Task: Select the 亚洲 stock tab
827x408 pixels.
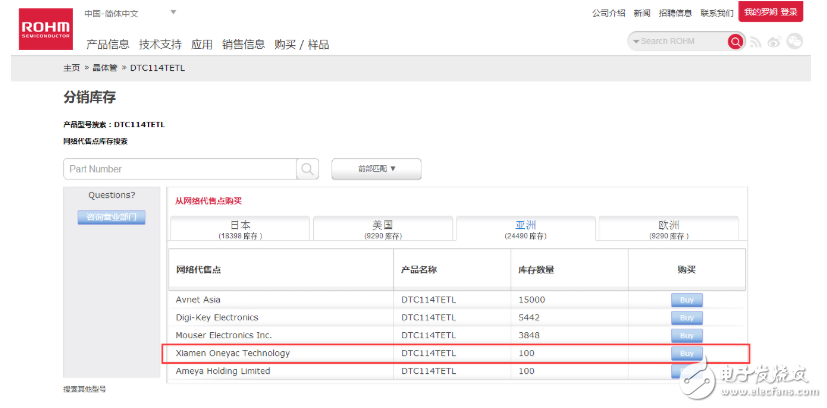Action: (x=525, y=229)
